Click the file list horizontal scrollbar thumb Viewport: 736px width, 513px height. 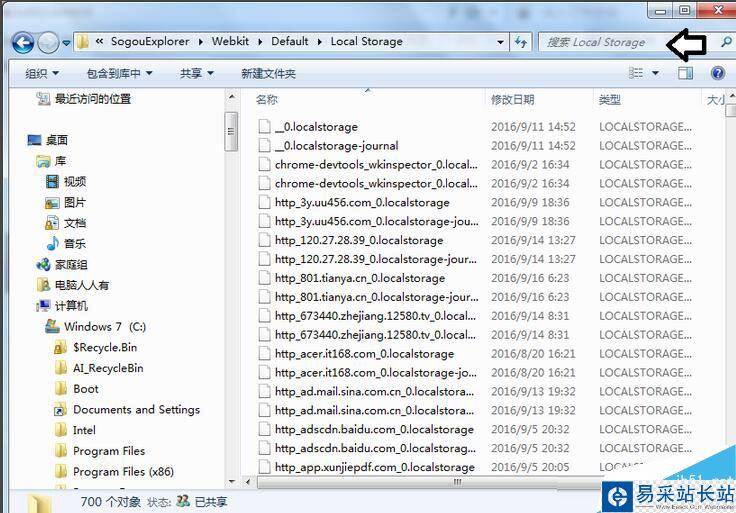[x=458, y=482]
